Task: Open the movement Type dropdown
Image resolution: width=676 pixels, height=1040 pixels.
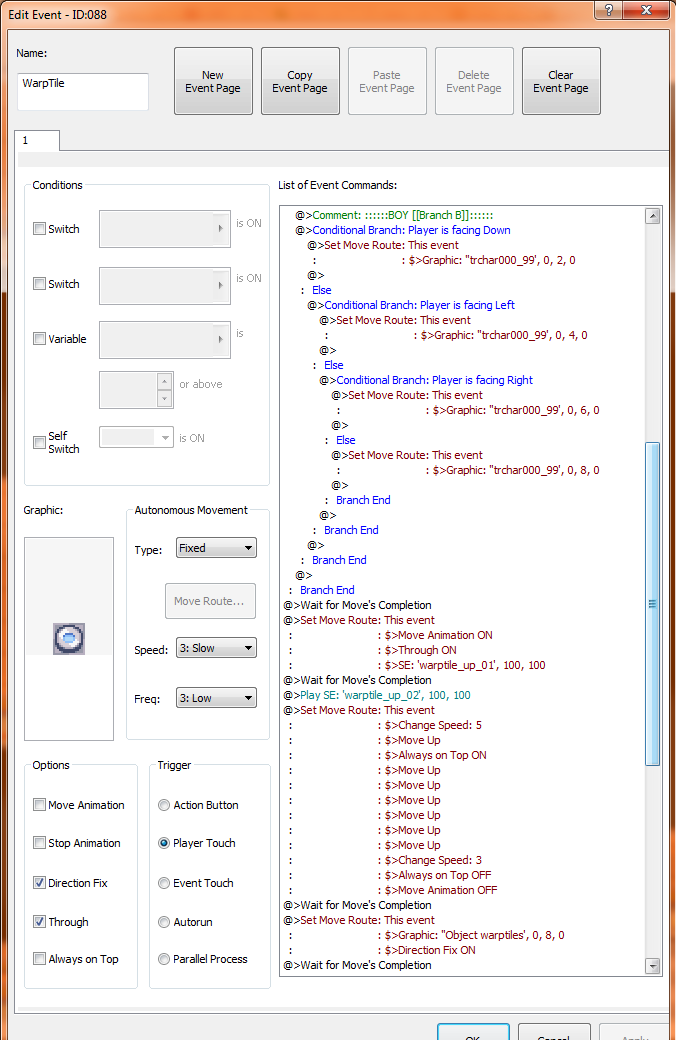Action: [x=216, y=548]
